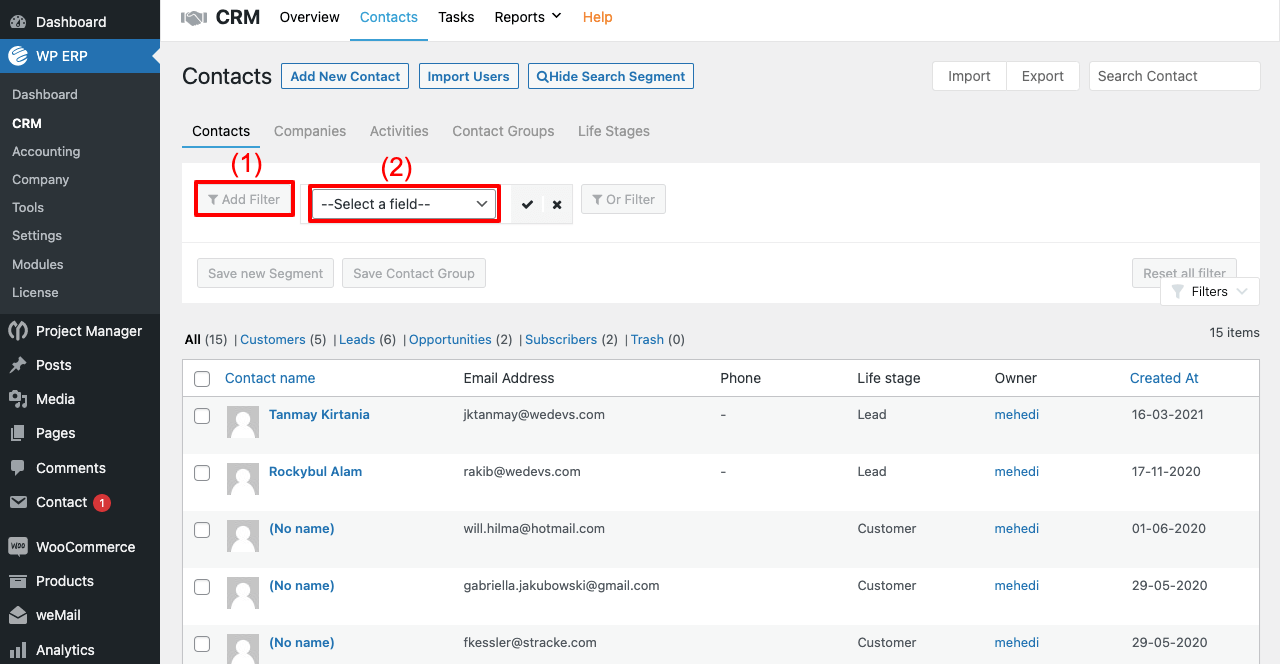The image size is (1280, 664).
Task: Open WooCommerce icon in sidebar
Action: pyautogui.click(x=18, y=547)
